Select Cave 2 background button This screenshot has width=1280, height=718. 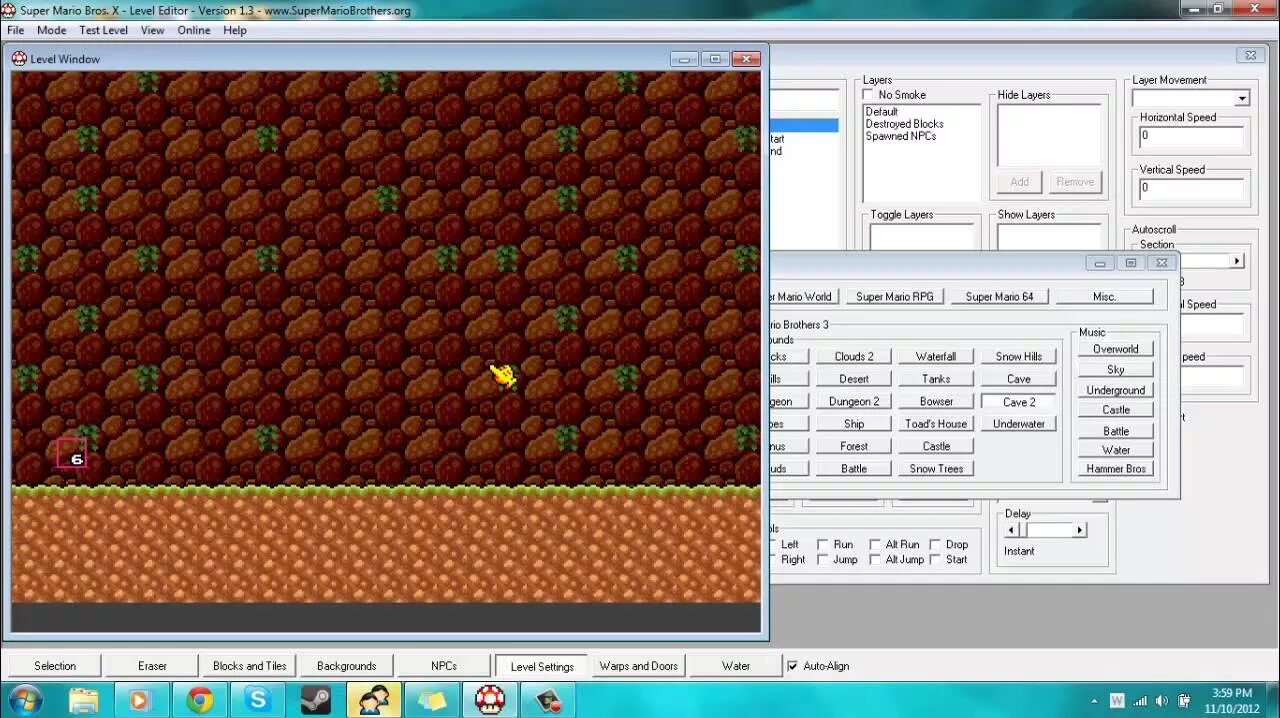coord(1019,402)
